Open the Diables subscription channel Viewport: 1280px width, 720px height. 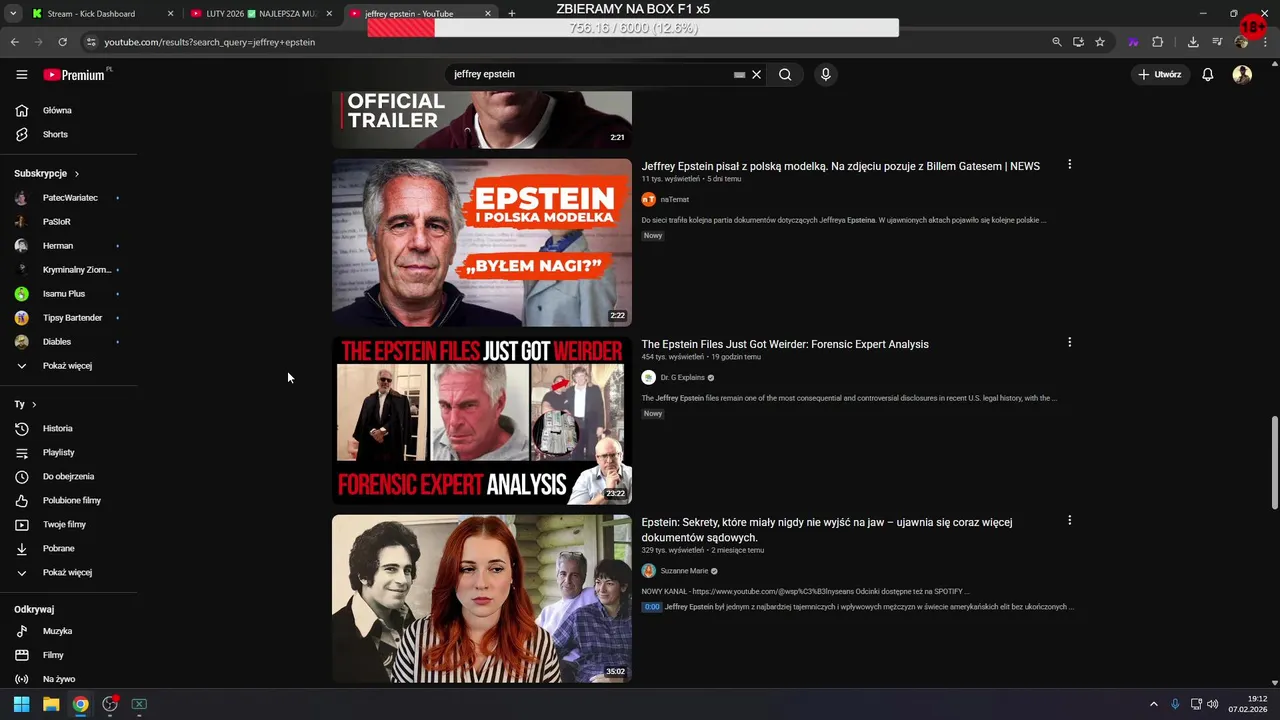68,342
